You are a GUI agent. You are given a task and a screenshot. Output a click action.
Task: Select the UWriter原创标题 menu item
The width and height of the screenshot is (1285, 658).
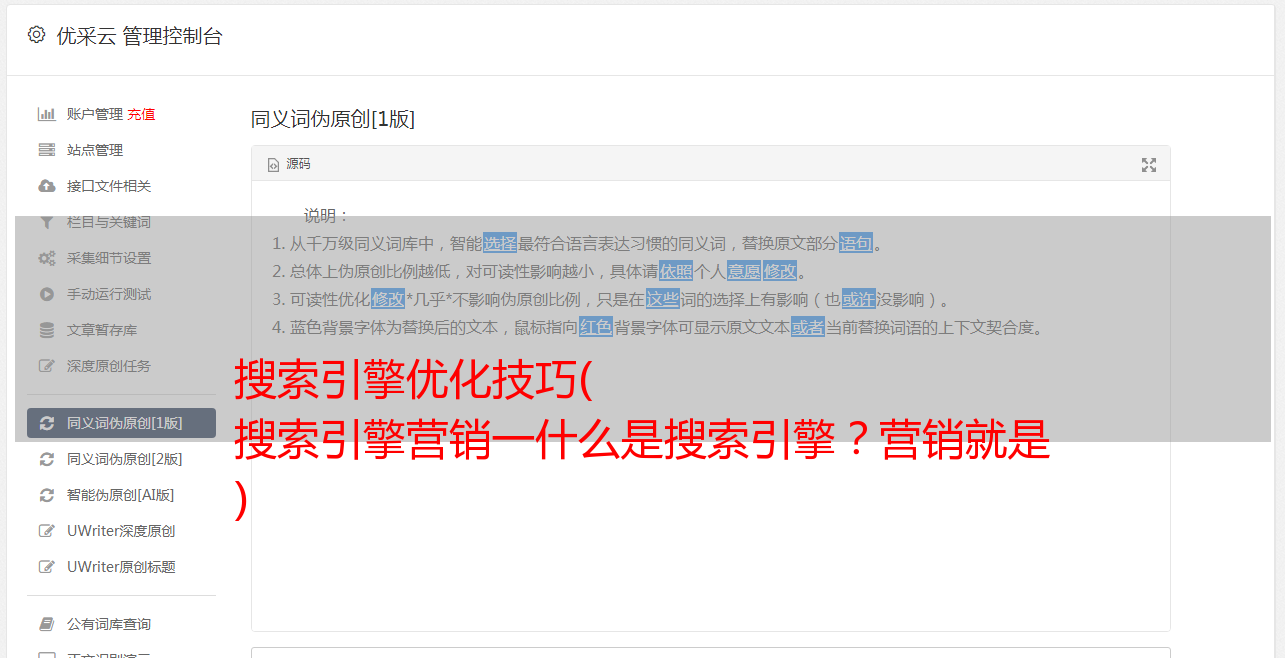point(121,567)
